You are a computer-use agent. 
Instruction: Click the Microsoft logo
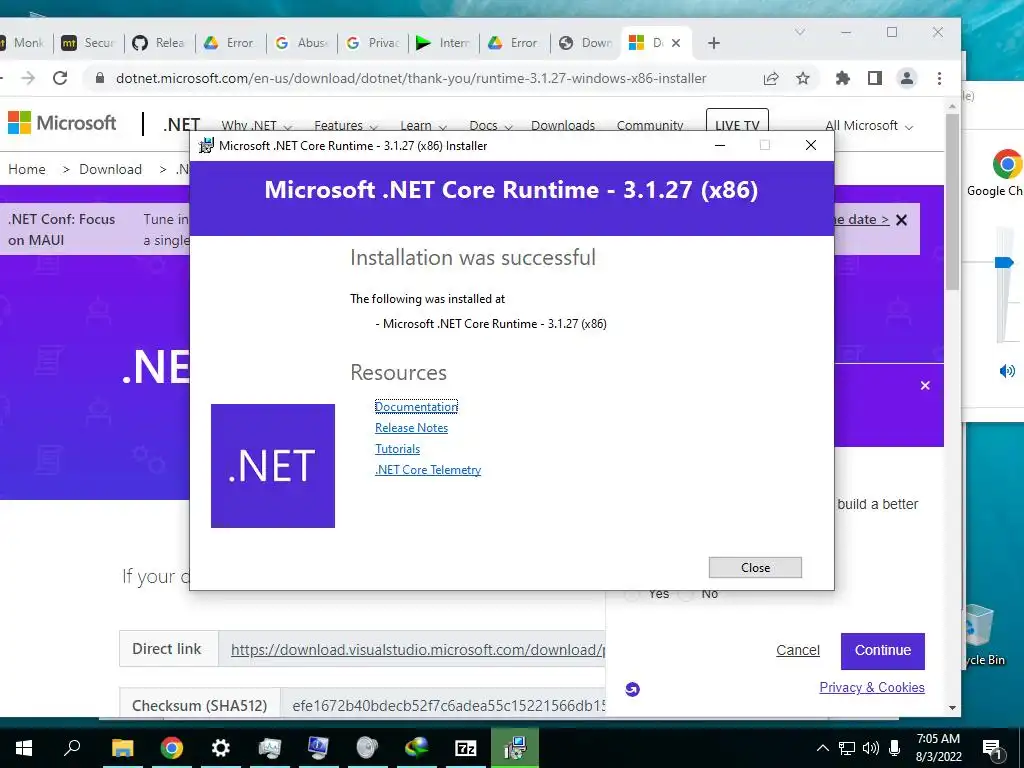coord(62,123)
